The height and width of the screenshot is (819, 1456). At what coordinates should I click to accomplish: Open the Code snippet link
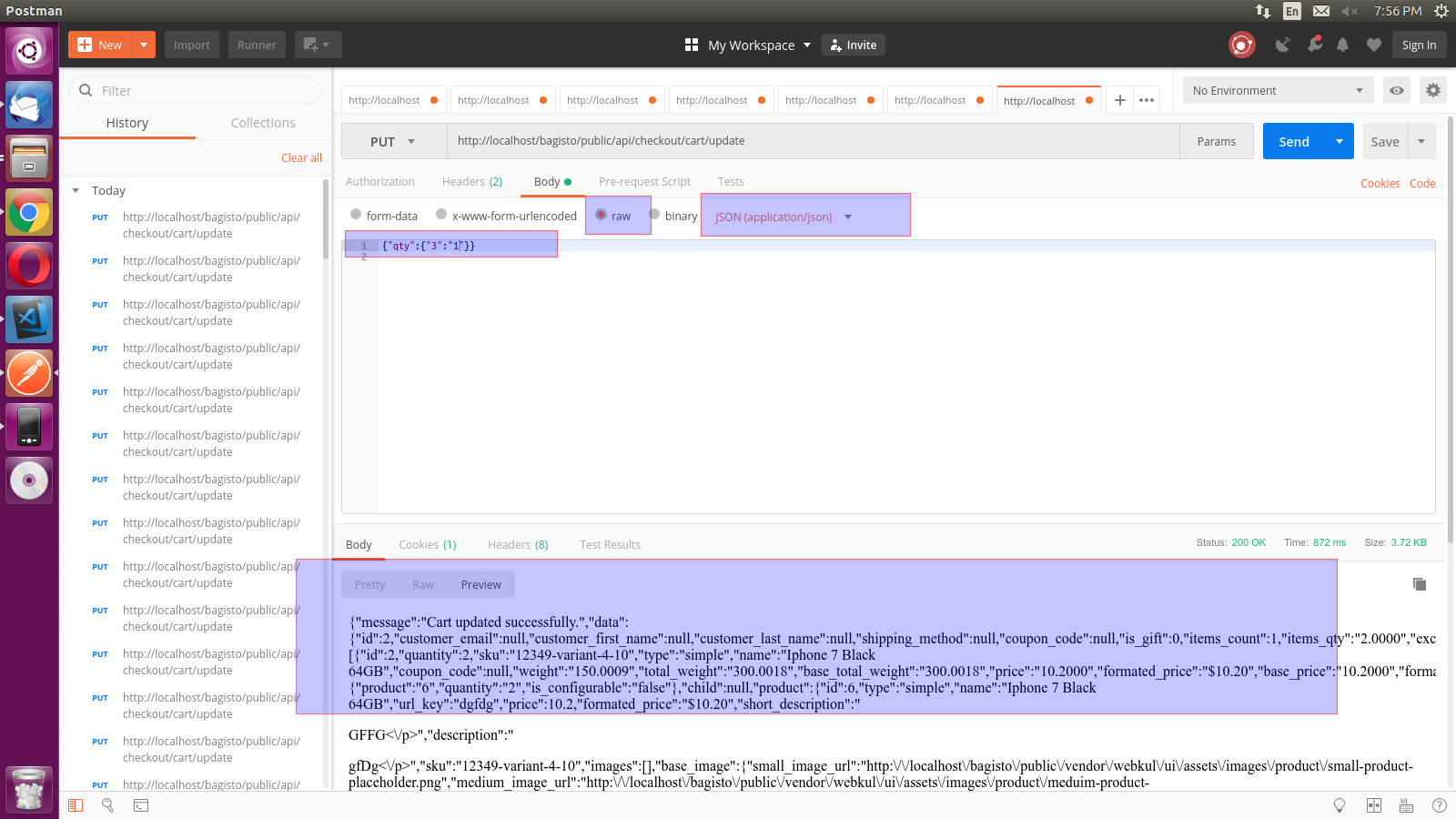(1422, 183)
